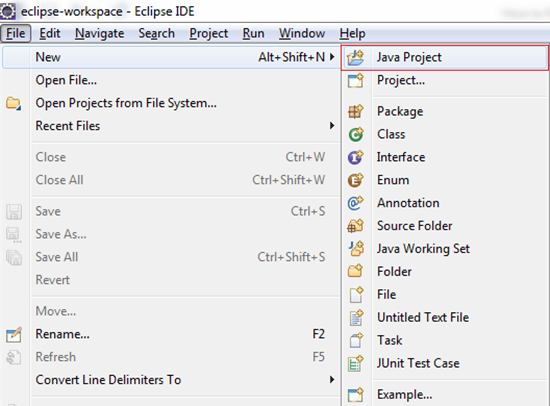Choose Interface menu entry

[444, 157]
